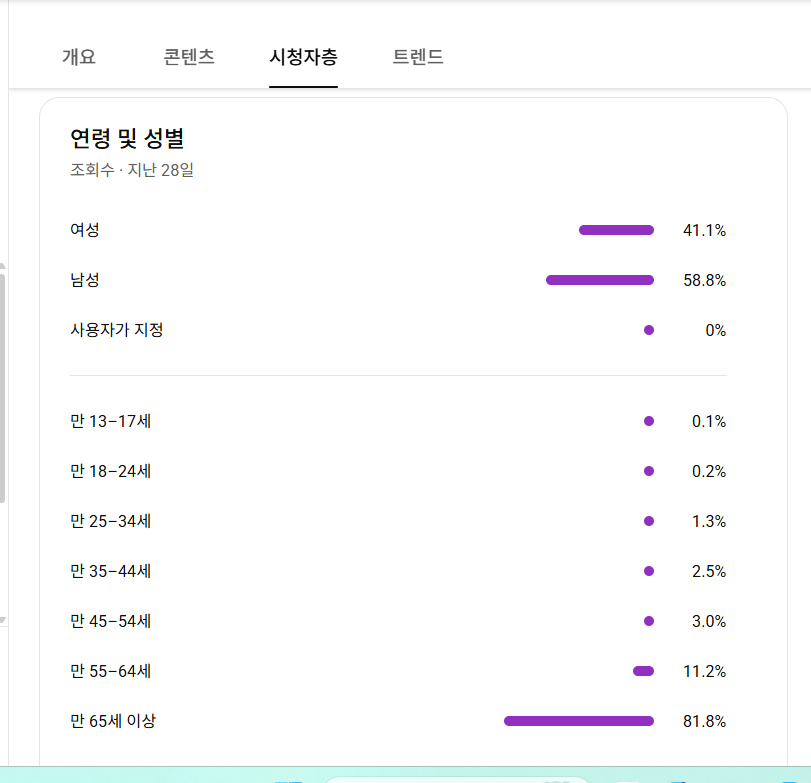Switch to the 개요 tab
The width and height of the screenshot is (811, 783).
79,57
